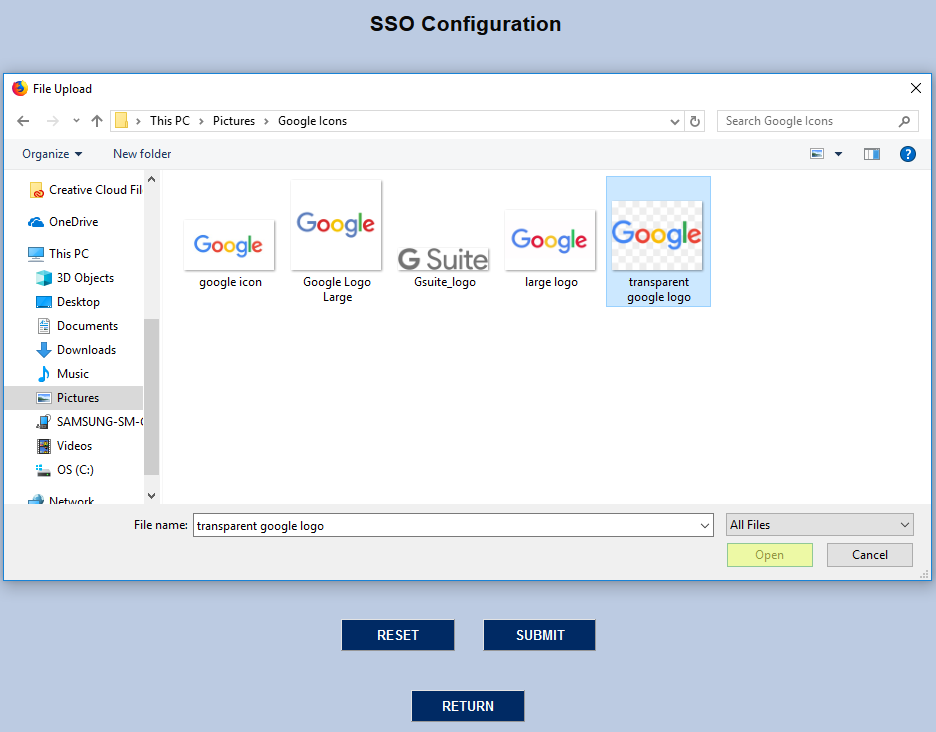
Task: Open the OS (C:) drive
Action: 79,469
